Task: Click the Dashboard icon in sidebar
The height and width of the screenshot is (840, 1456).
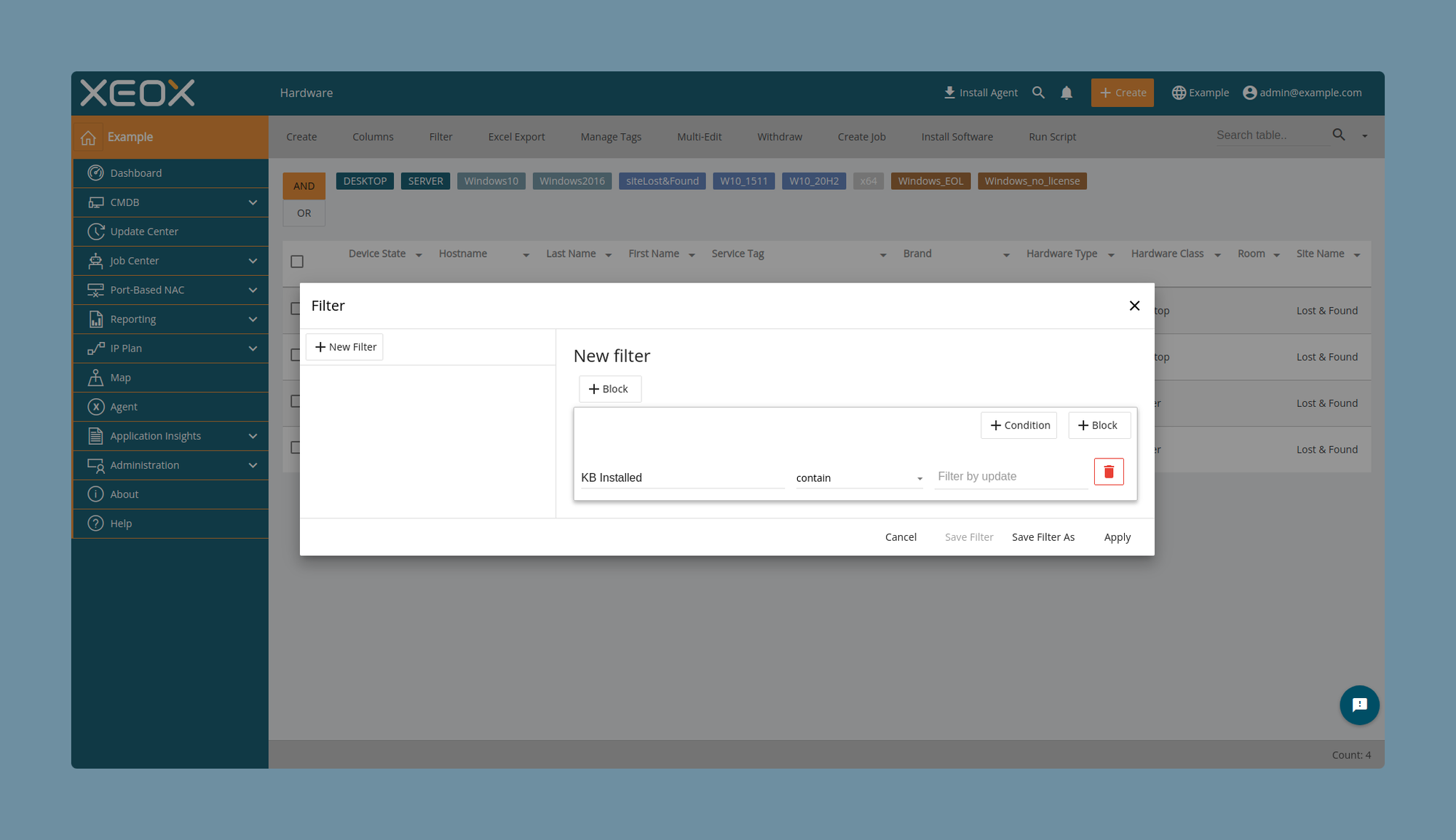Action: click(x=96, y=172)
